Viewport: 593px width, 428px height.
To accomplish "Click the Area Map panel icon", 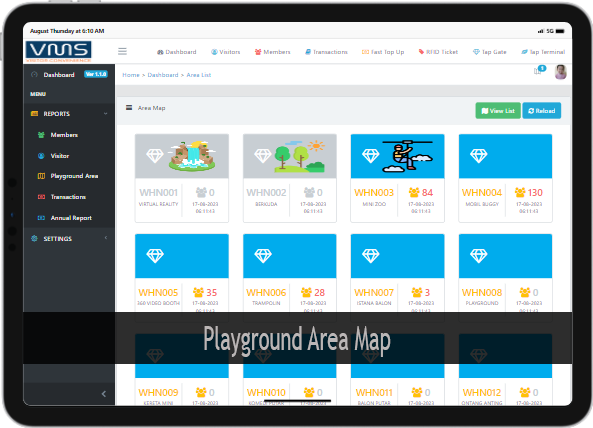I will point(129,108).
